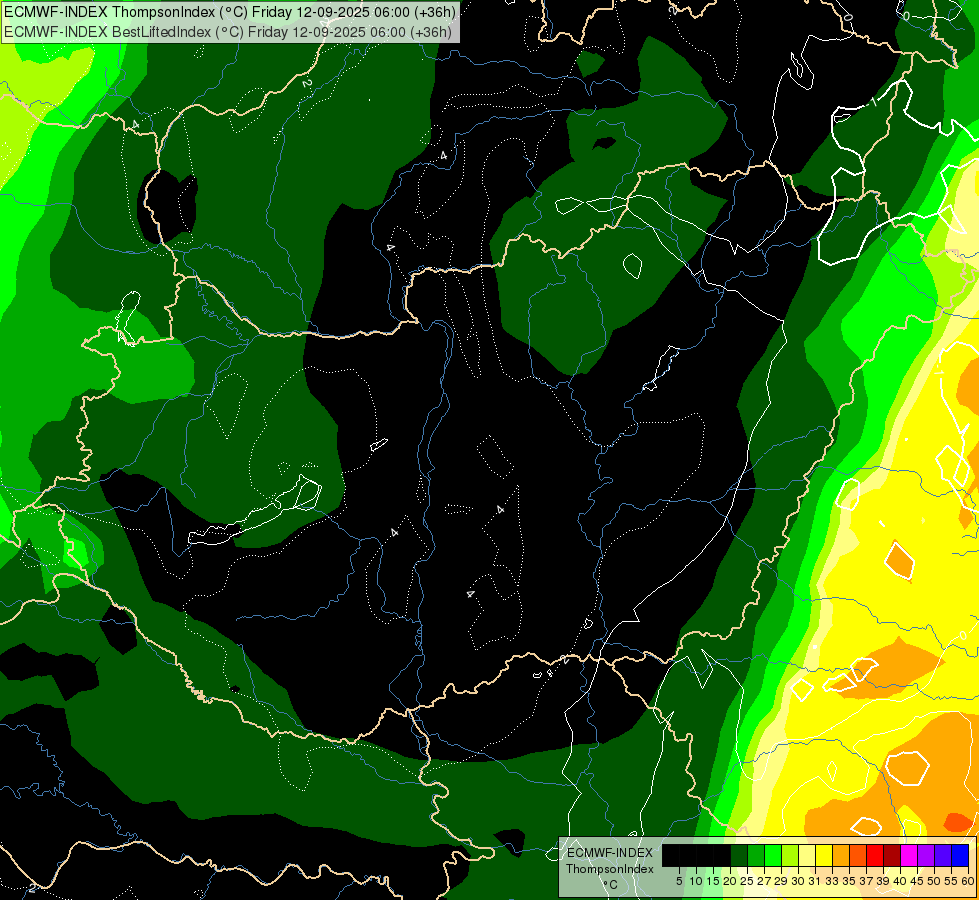This screenshot has height=900, width=979.
Task: Click the 'ECMWF-INDEX' label in the legend
Action: pyautogui.click(x=610, y=853)
